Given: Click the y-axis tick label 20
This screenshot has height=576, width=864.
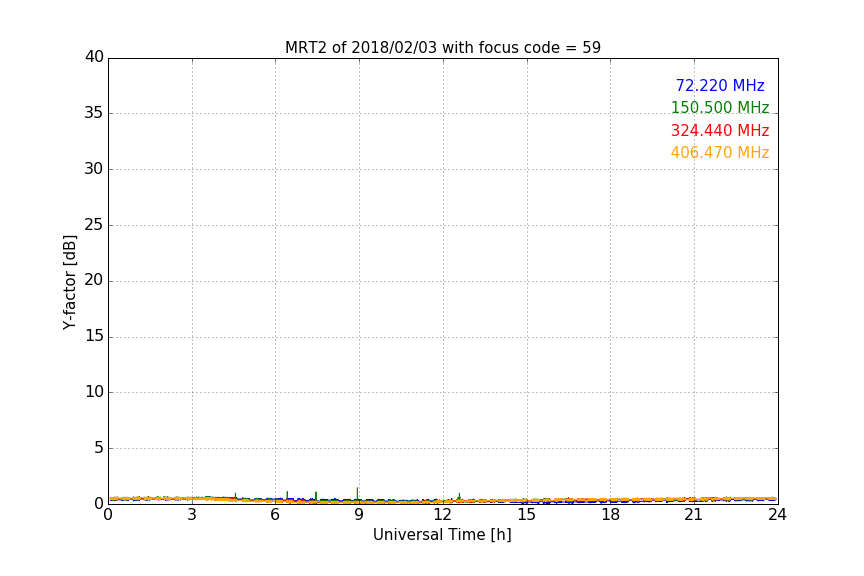Looking at the screenshot, I should 94,280.
